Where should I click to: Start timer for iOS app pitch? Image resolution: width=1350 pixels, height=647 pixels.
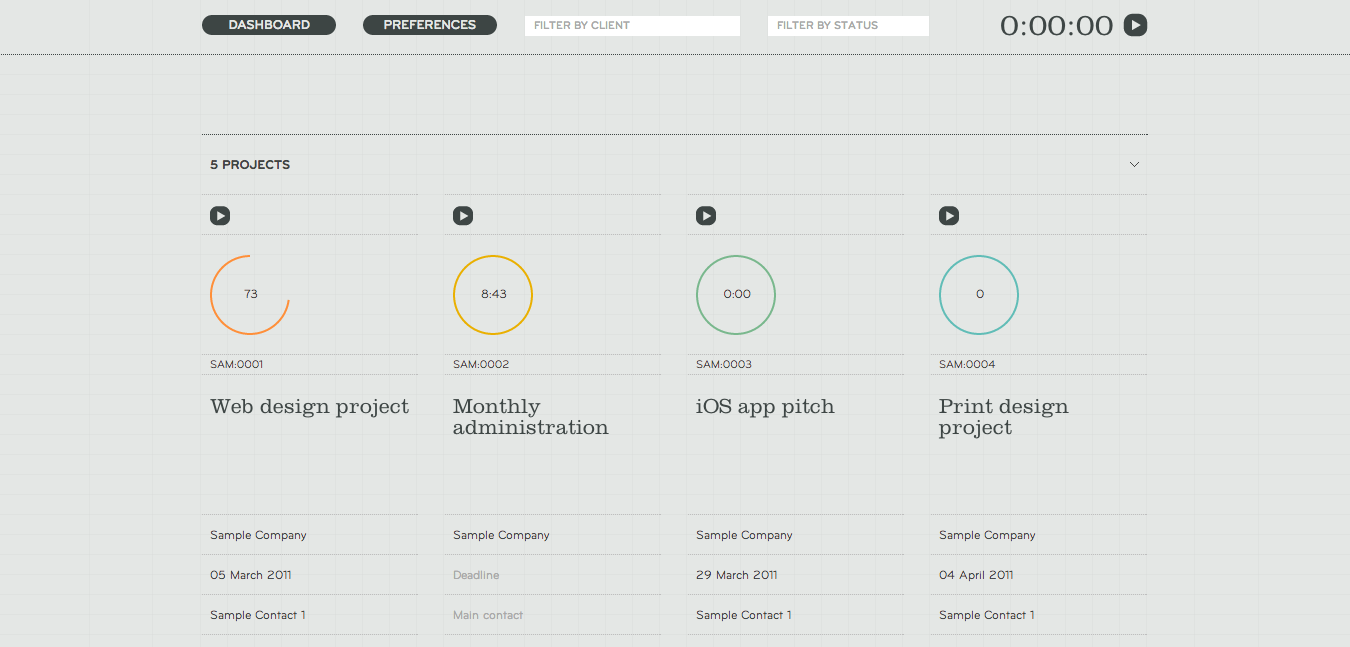point(706,215)
